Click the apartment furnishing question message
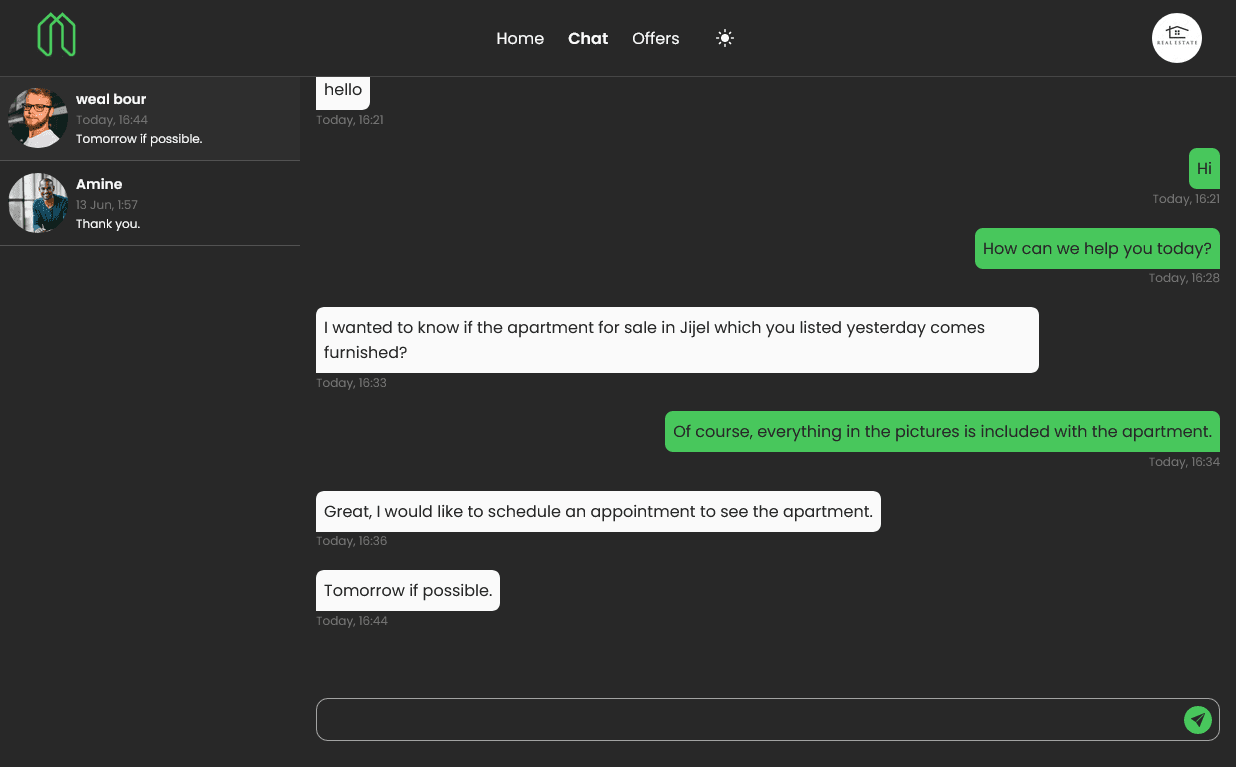The image size is (1236, 767). point(677,340)
